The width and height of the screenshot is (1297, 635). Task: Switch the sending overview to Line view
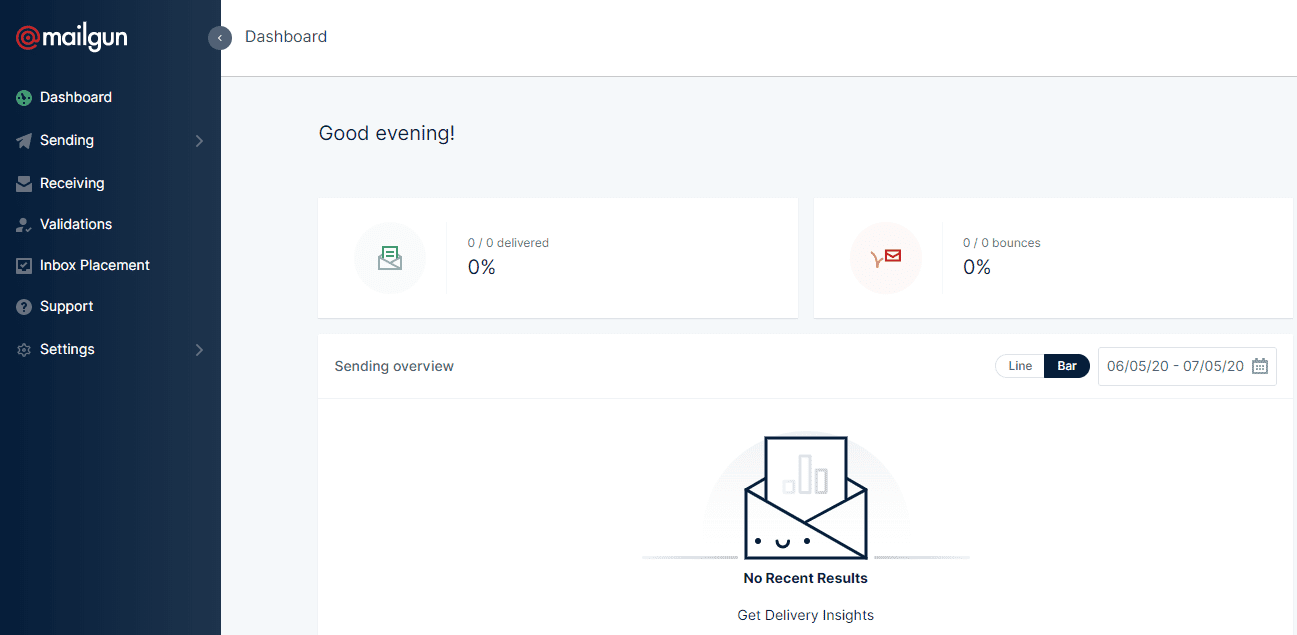(x=1019, y=366)
